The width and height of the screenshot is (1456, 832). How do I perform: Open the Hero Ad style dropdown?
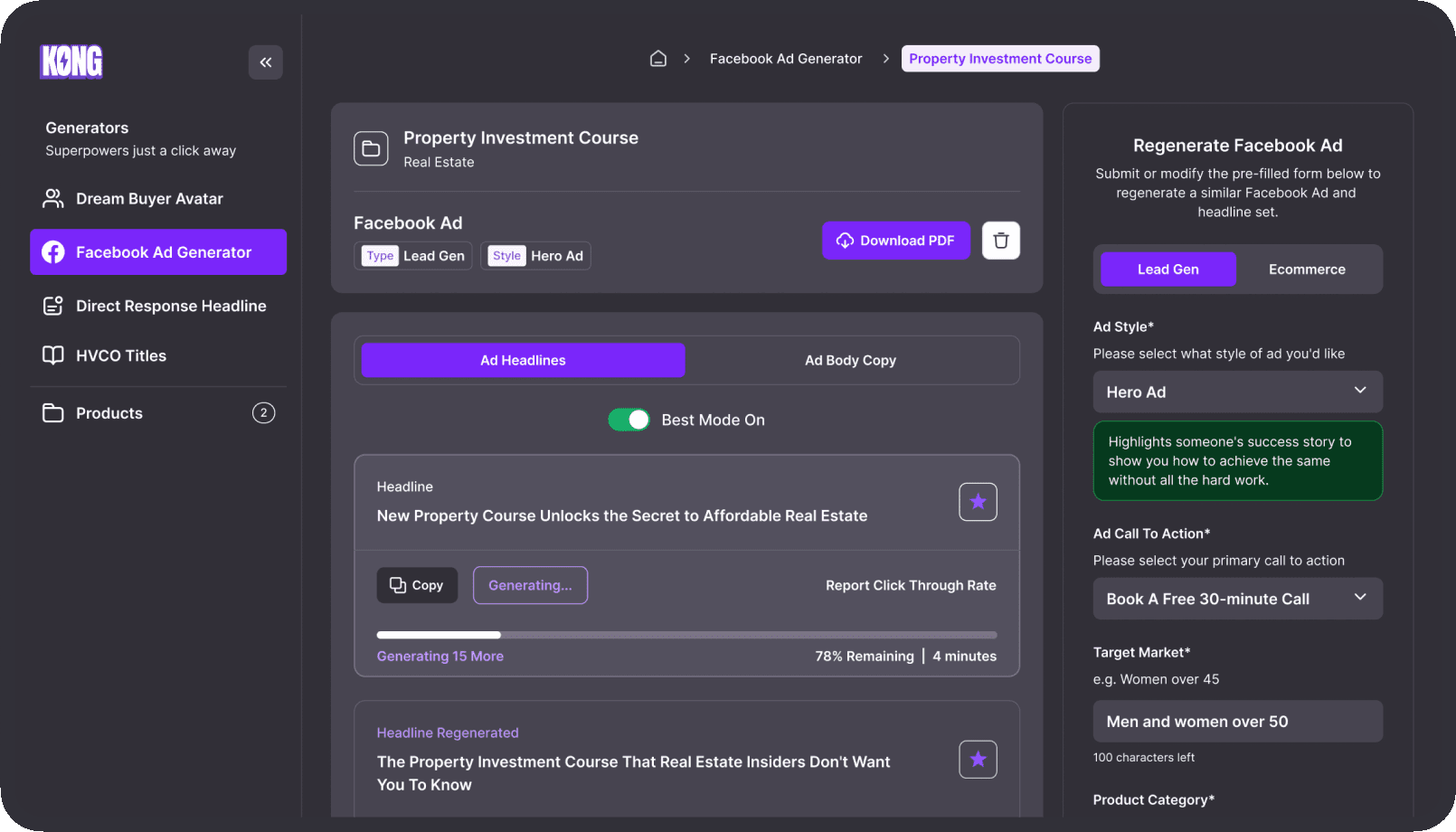(1237, 392)
